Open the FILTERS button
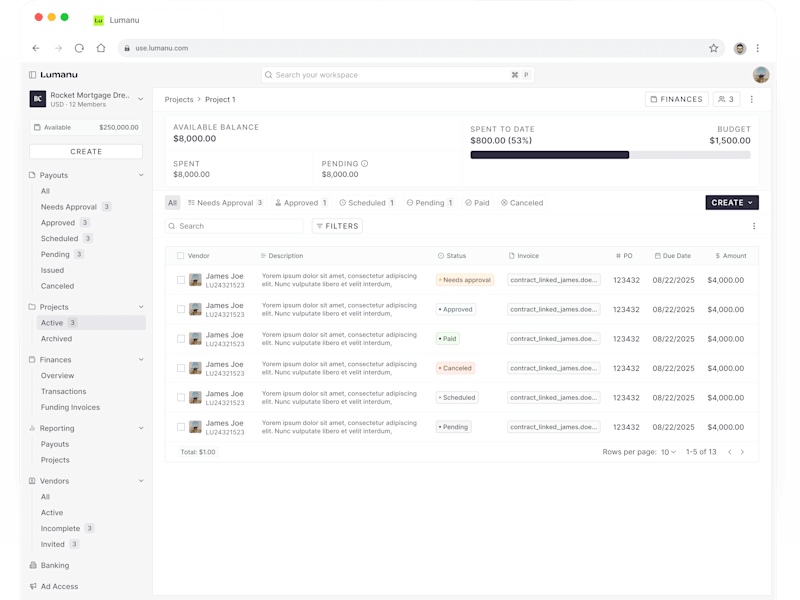800x600 pixels. 337,226
